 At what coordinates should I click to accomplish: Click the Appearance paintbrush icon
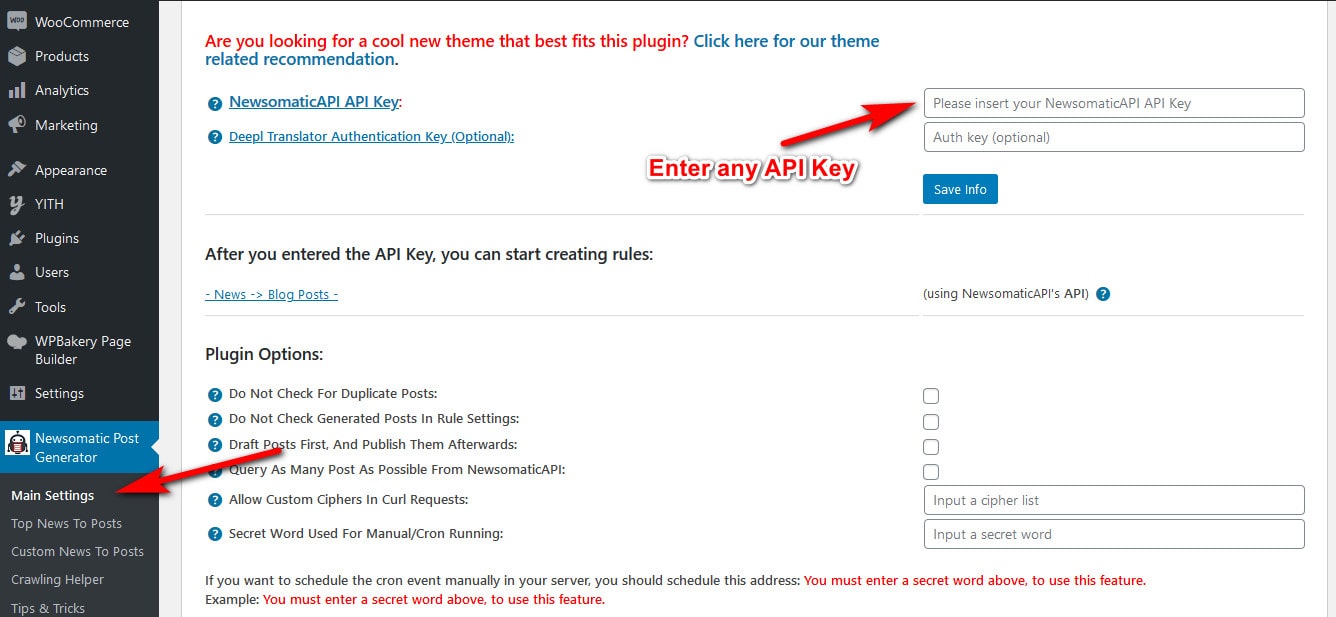pos(17,170)
